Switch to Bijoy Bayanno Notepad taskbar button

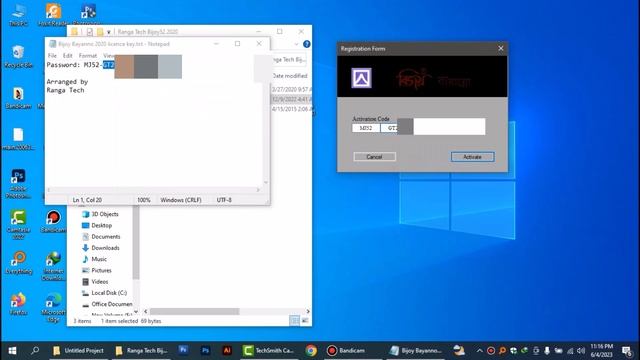[x=416, y=351]
